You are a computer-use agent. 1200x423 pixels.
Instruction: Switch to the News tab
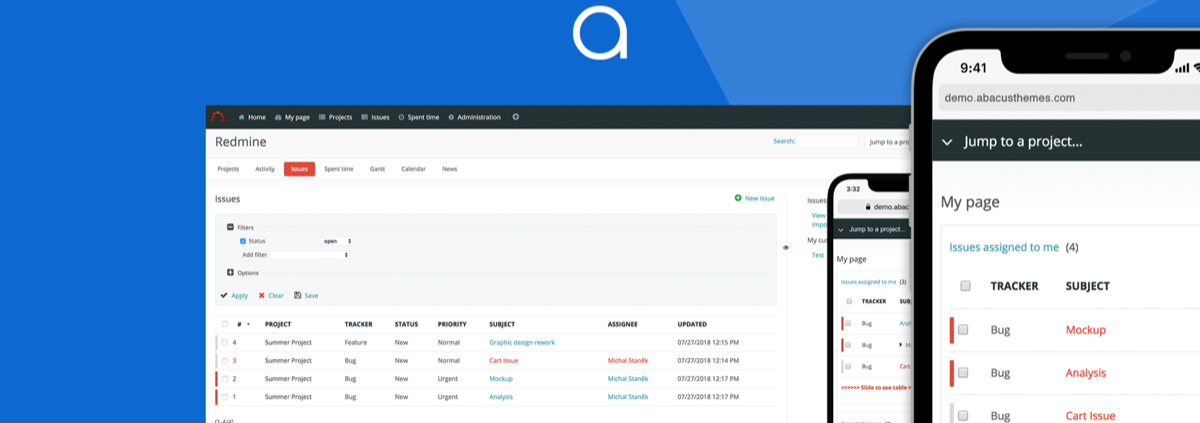click(449, 169)
